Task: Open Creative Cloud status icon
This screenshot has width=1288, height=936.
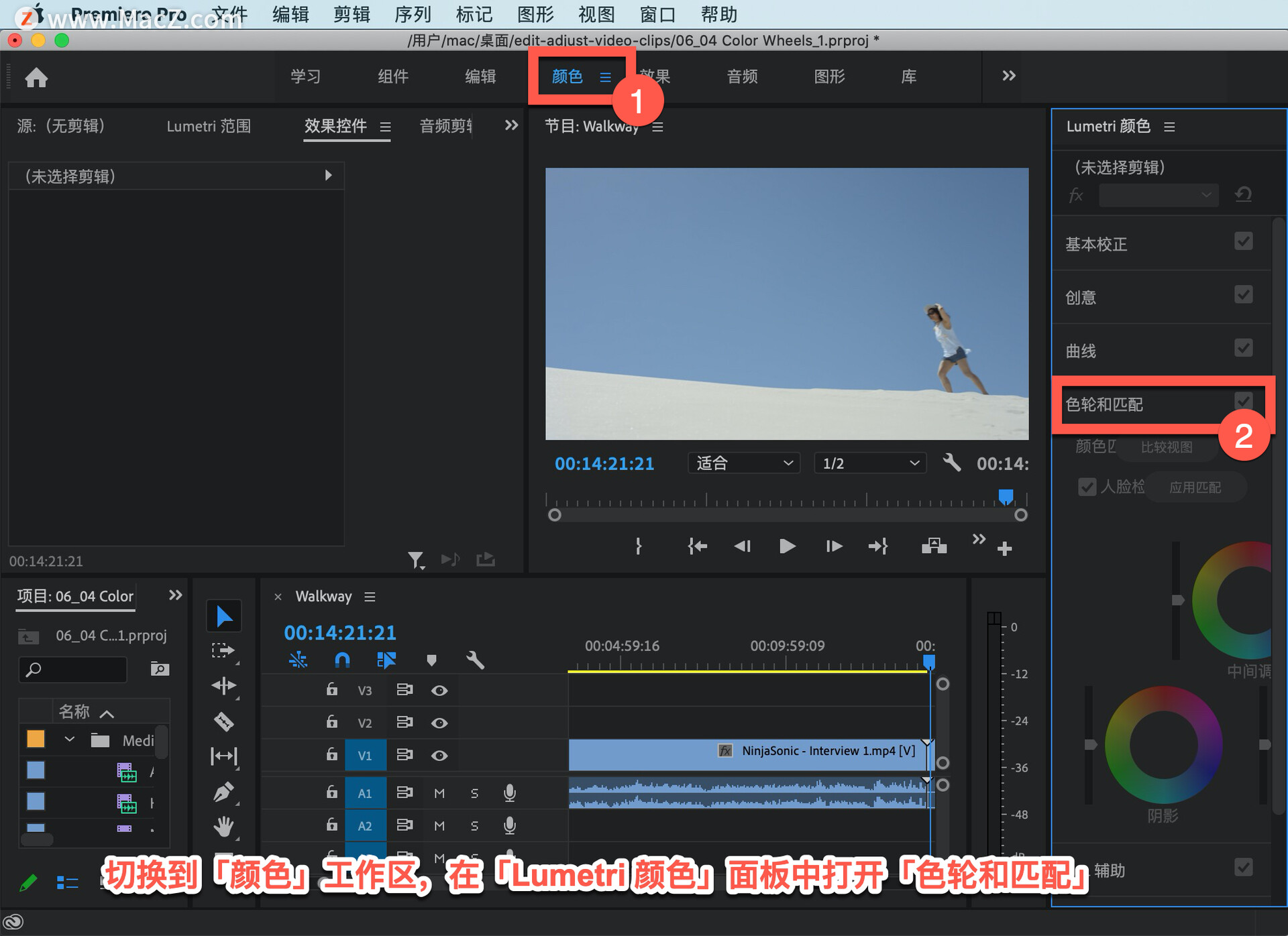Action: click(x=13, y=923)
